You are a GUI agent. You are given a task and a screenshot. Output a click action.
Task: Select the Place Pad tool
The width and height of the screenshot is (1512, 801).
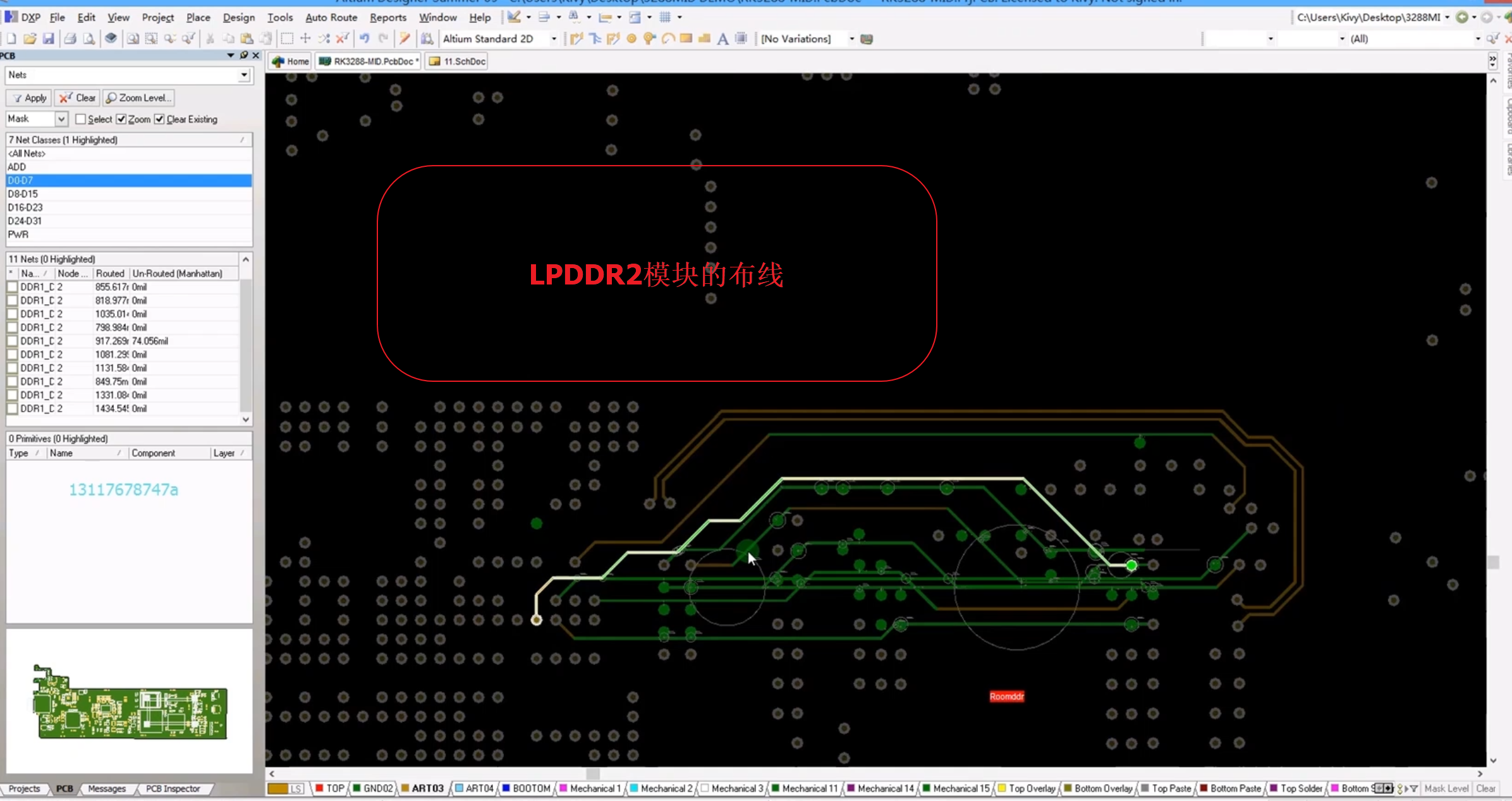[x=631, y=39]
